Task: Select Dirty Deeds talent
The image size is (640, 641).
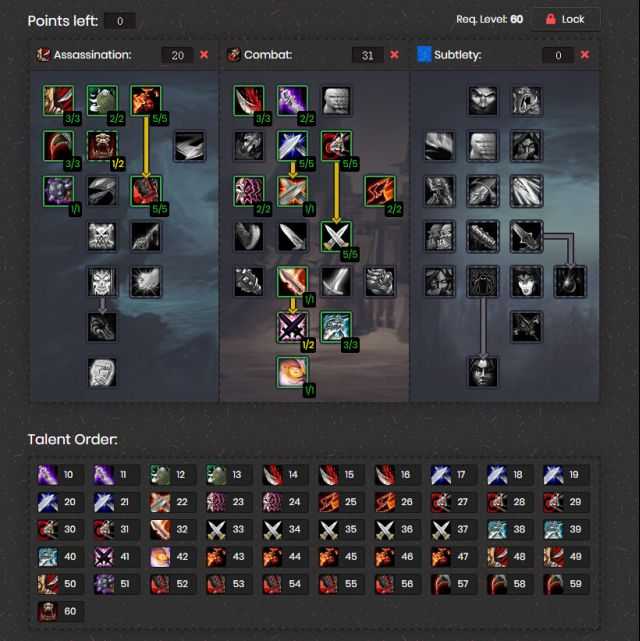Action: coord(527,282)
